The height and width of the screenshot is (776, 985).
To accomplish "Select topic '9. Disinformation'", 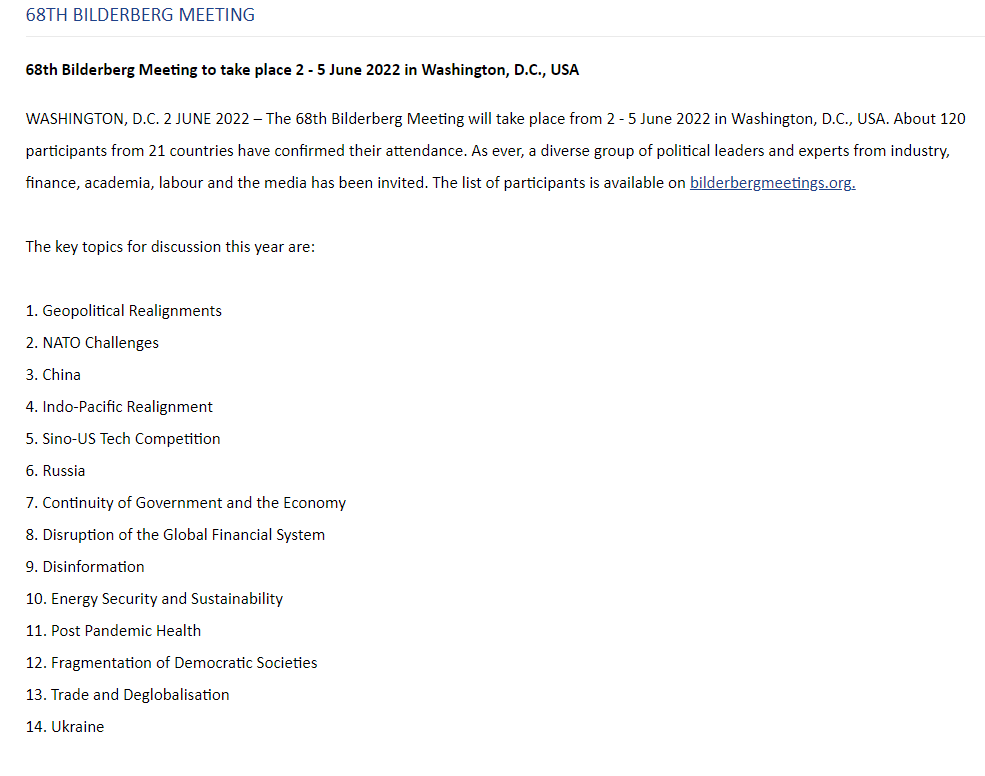I will coord(85,567).
